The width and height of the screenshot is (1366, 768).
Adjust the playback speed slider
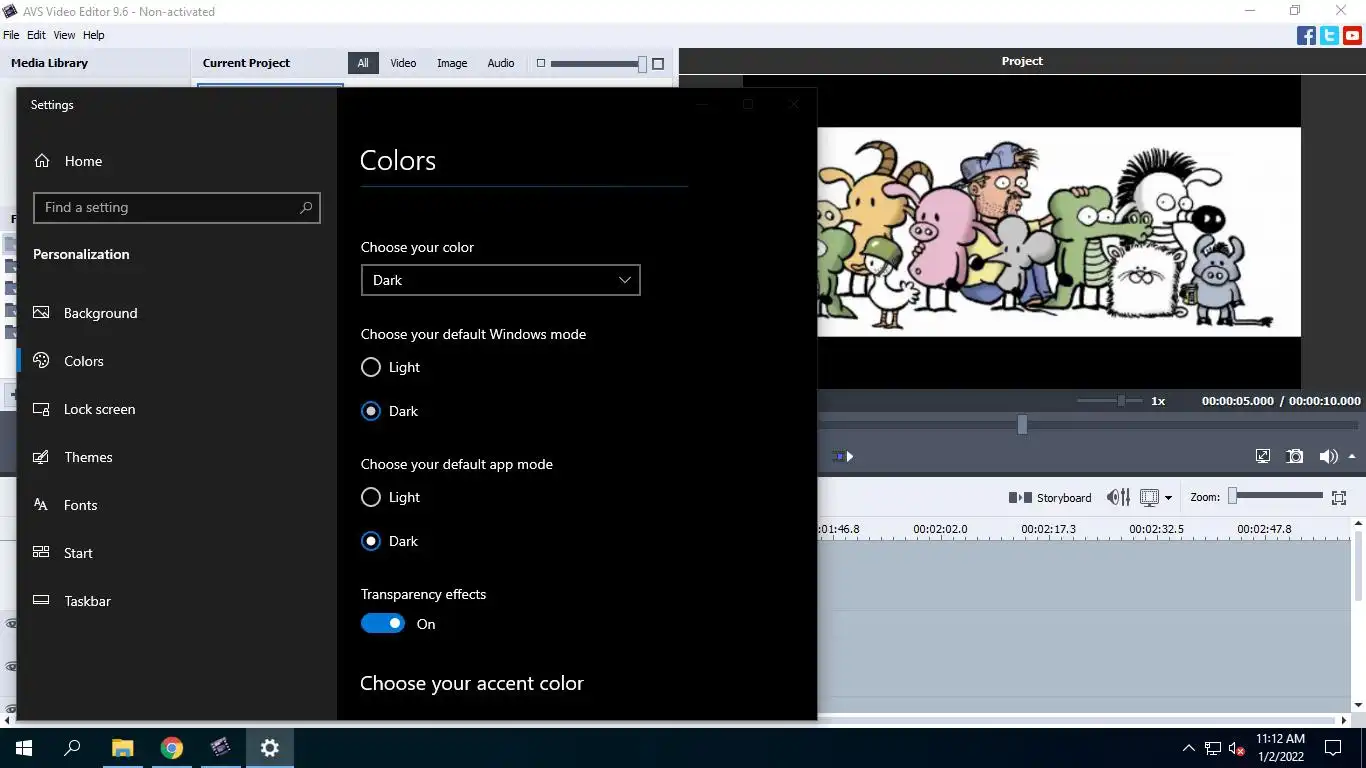pos(1109,400)
